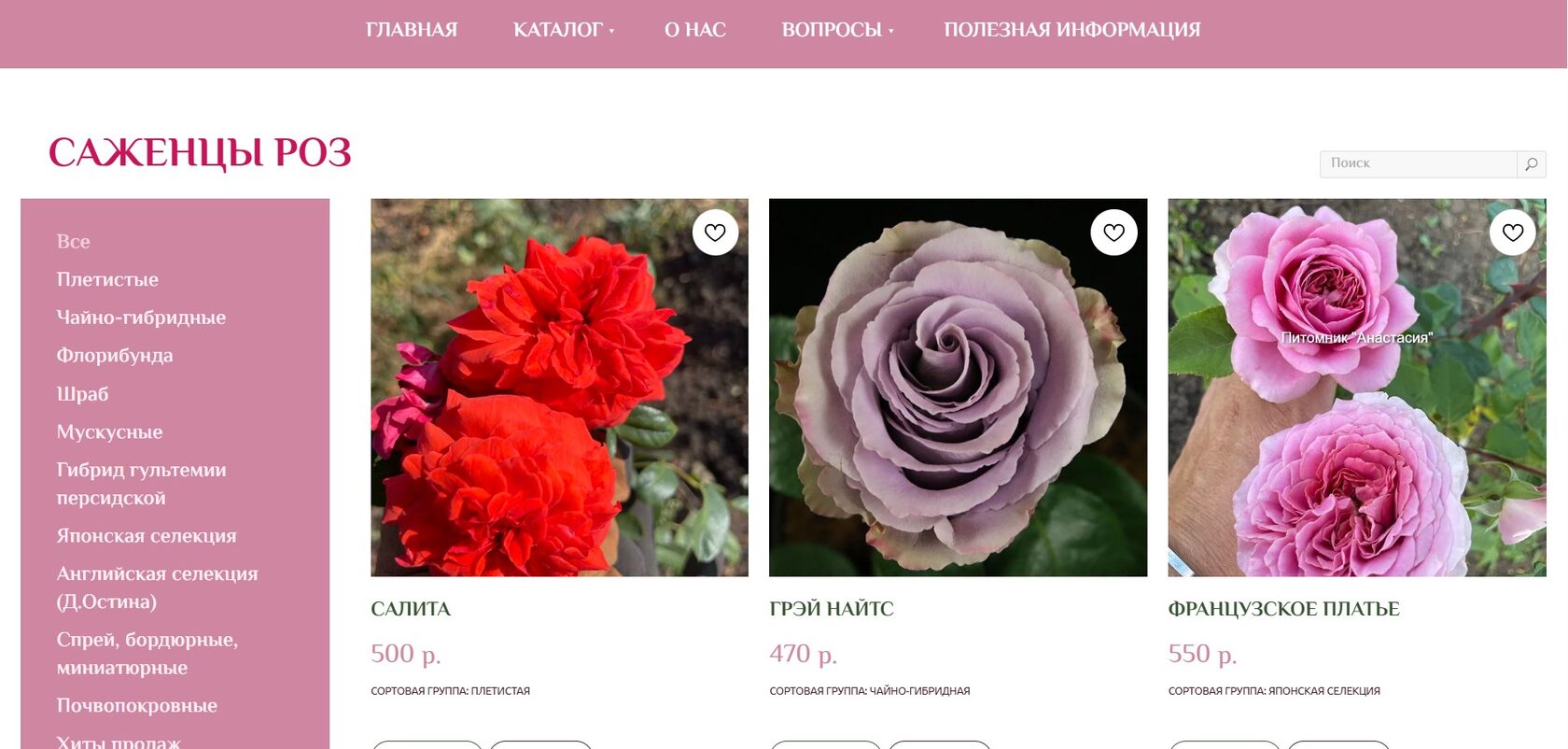Open Английская селекция (Д.Остина) category
Screen dimensions: 1568x749
[x=157, y=587]
